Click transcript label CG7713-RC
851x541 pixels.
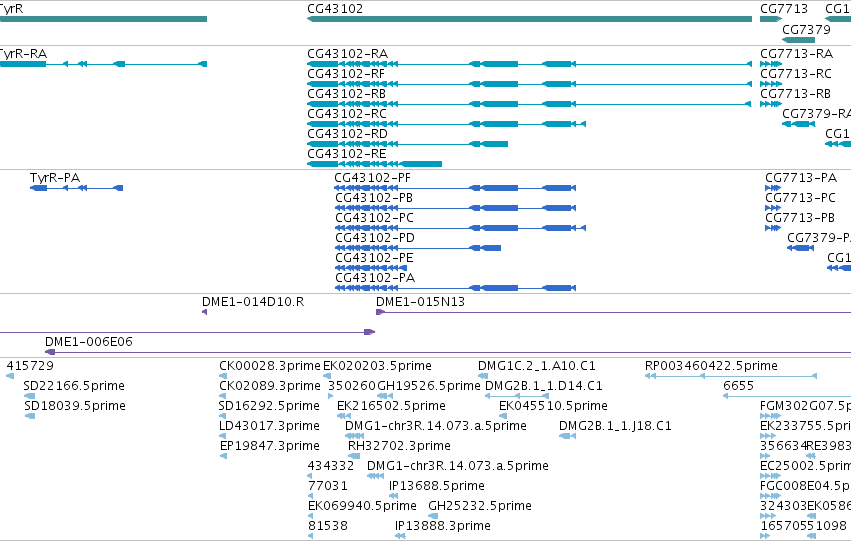(x=796, y=74)
